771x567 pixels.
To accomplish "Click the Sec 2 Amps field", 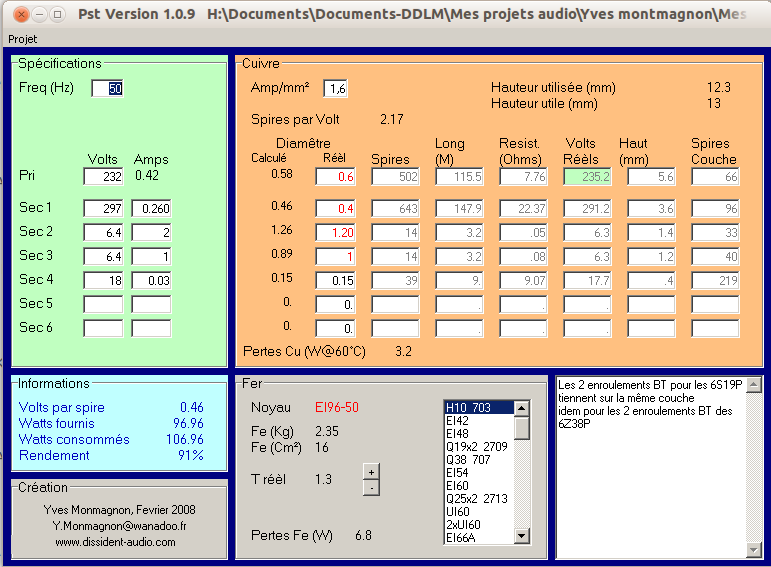I will click(151, 233).
